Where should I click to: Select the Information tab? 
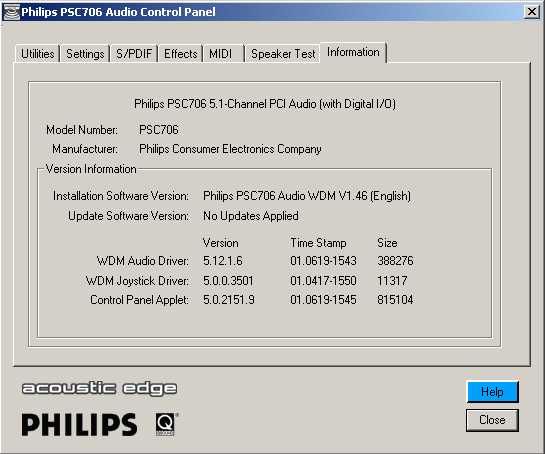tap(353, 52)
